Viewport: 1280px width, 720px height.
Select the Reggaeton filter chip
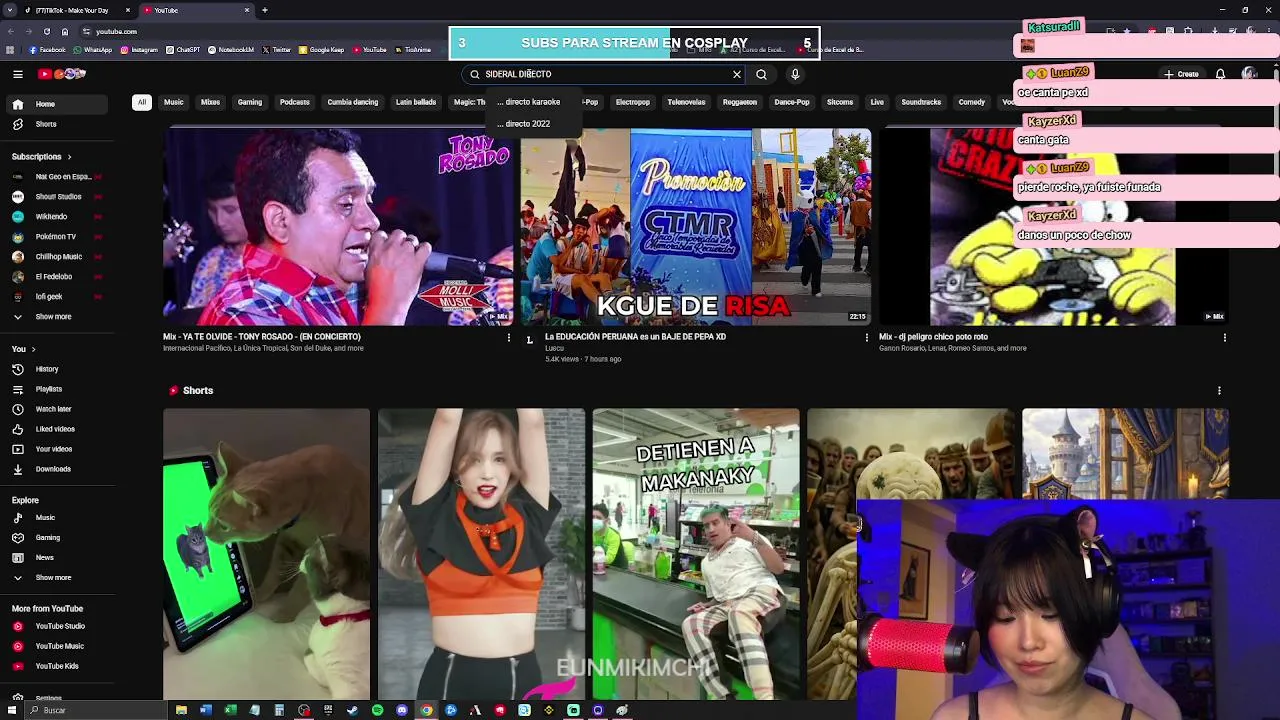point(740,102)
